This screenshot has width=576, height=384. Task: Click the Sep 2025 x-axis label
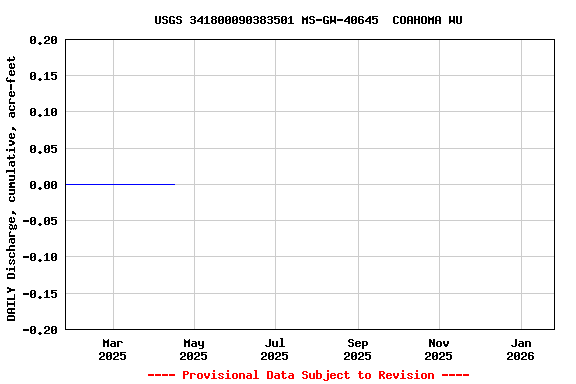tap(357, 349)
